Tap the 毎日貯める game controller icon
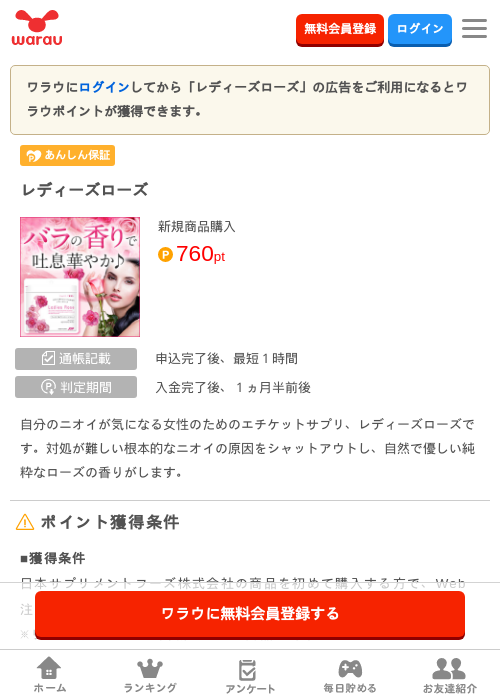500x700 pixels. pos(350,668)
